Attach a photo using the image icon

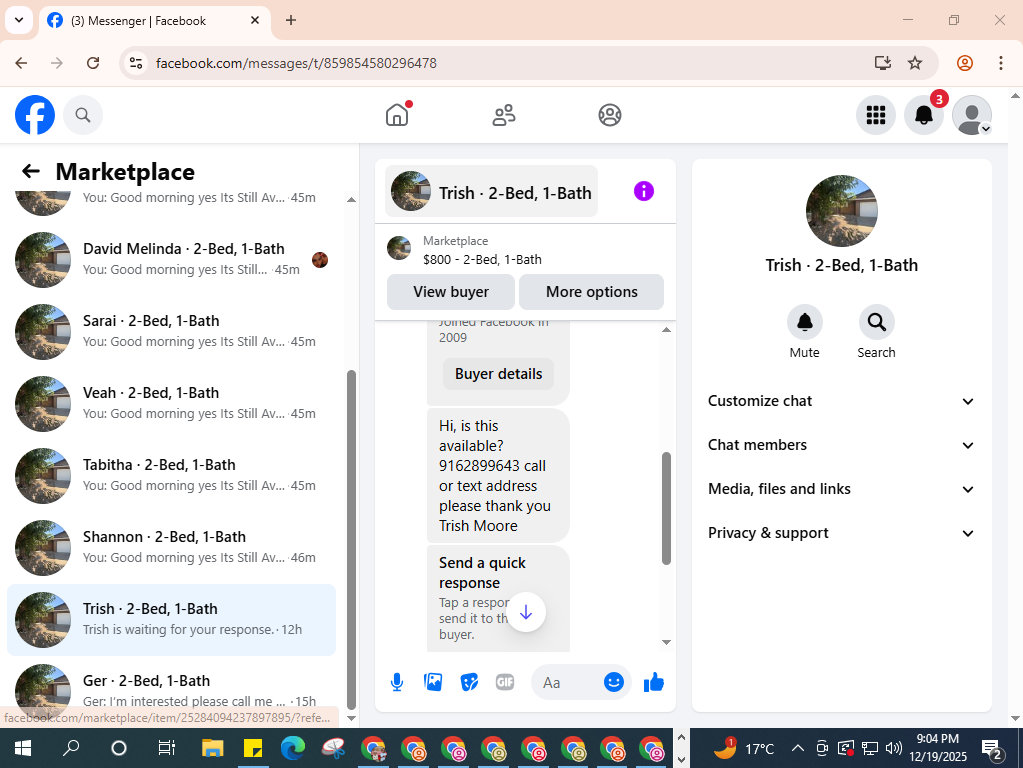coord(433,683)
